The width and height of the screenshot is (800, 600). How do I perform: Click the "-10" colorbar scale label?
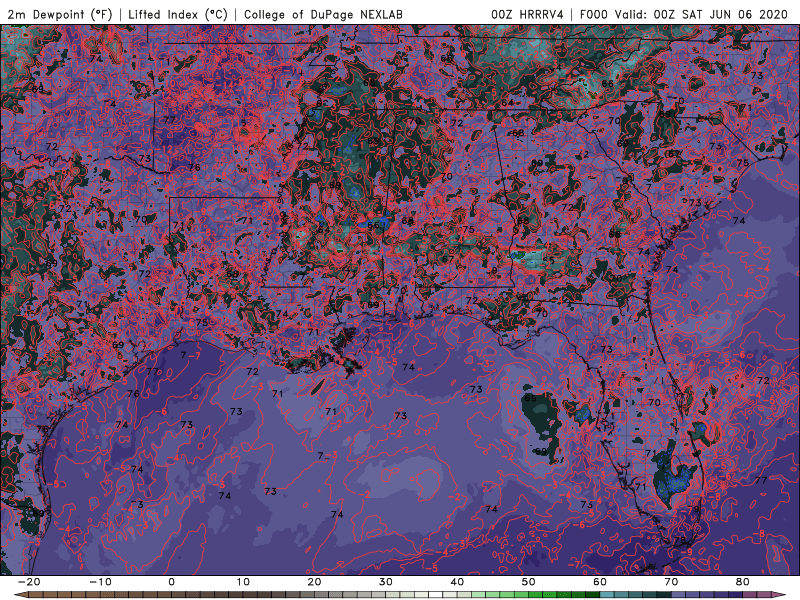tap(100, 582)
